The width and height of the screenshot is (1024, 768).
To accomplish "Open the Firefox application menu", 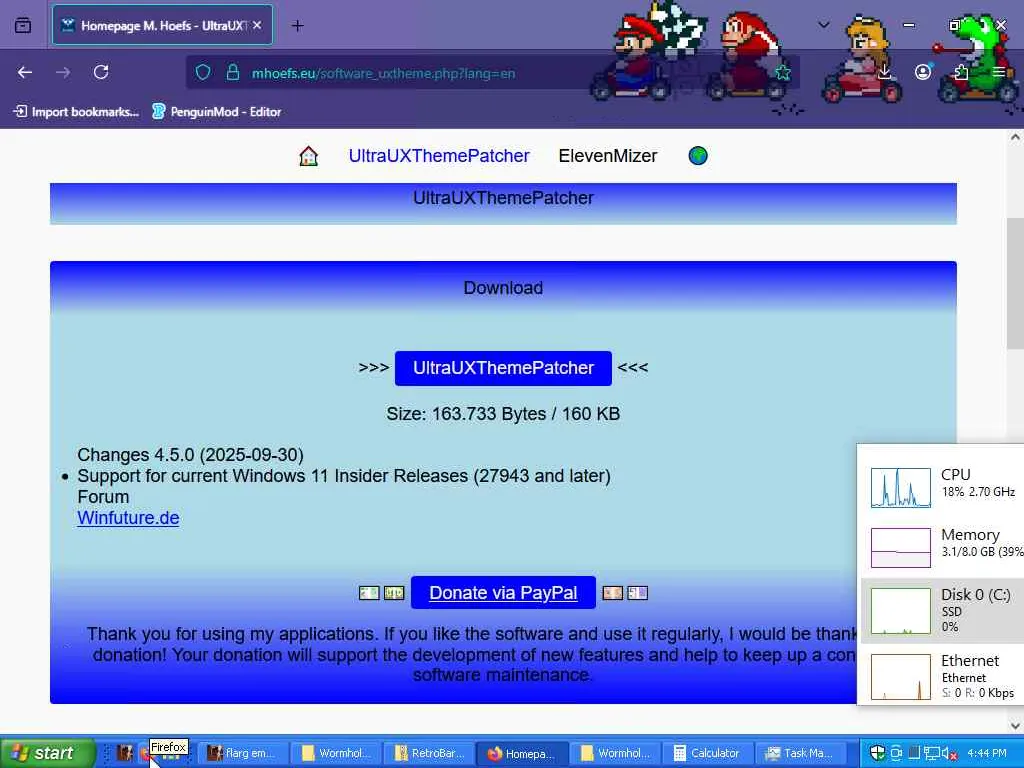I will 999,72.
